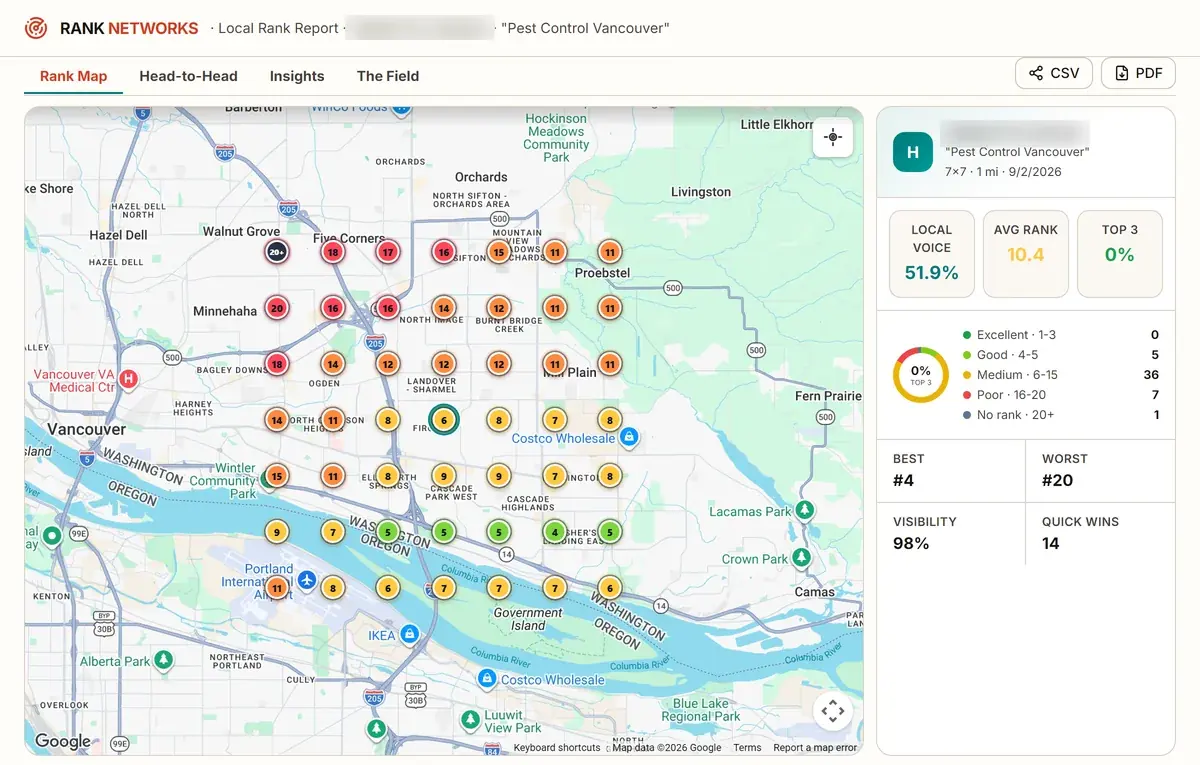Select the red rank 20 marker near Minnehaha
Screen dimensions: 1200x765
coord(277,308)
